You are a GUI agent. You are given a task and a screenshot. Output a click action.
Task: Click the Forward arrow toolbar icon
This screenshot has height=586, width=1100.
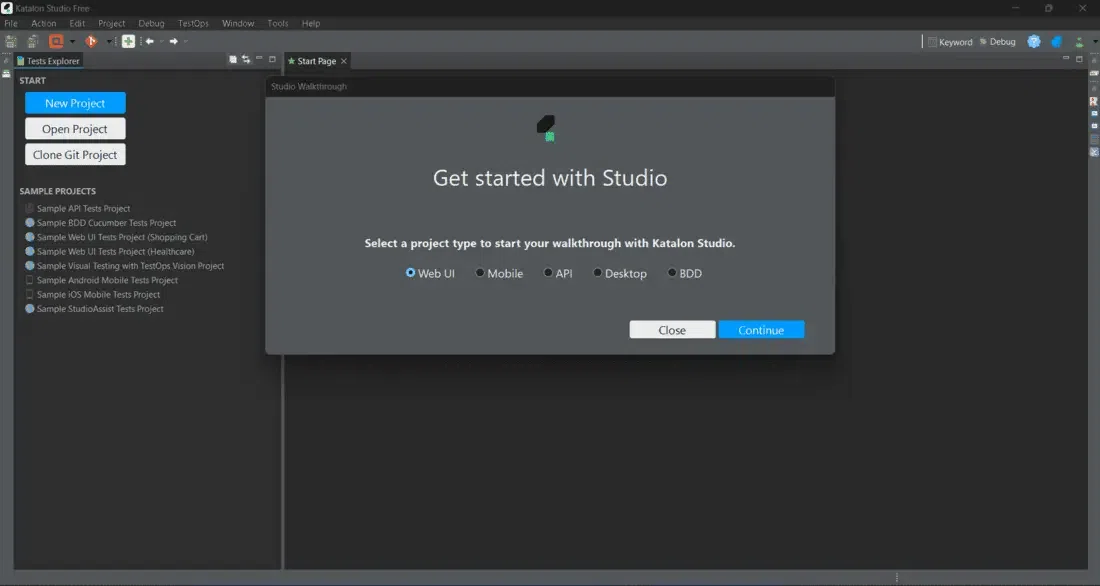coord(173,41)
